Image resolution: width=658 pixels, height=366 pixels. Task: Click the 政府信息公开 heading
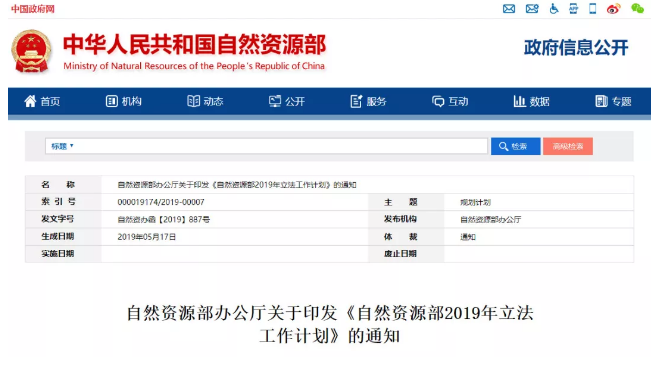point(576,47)
